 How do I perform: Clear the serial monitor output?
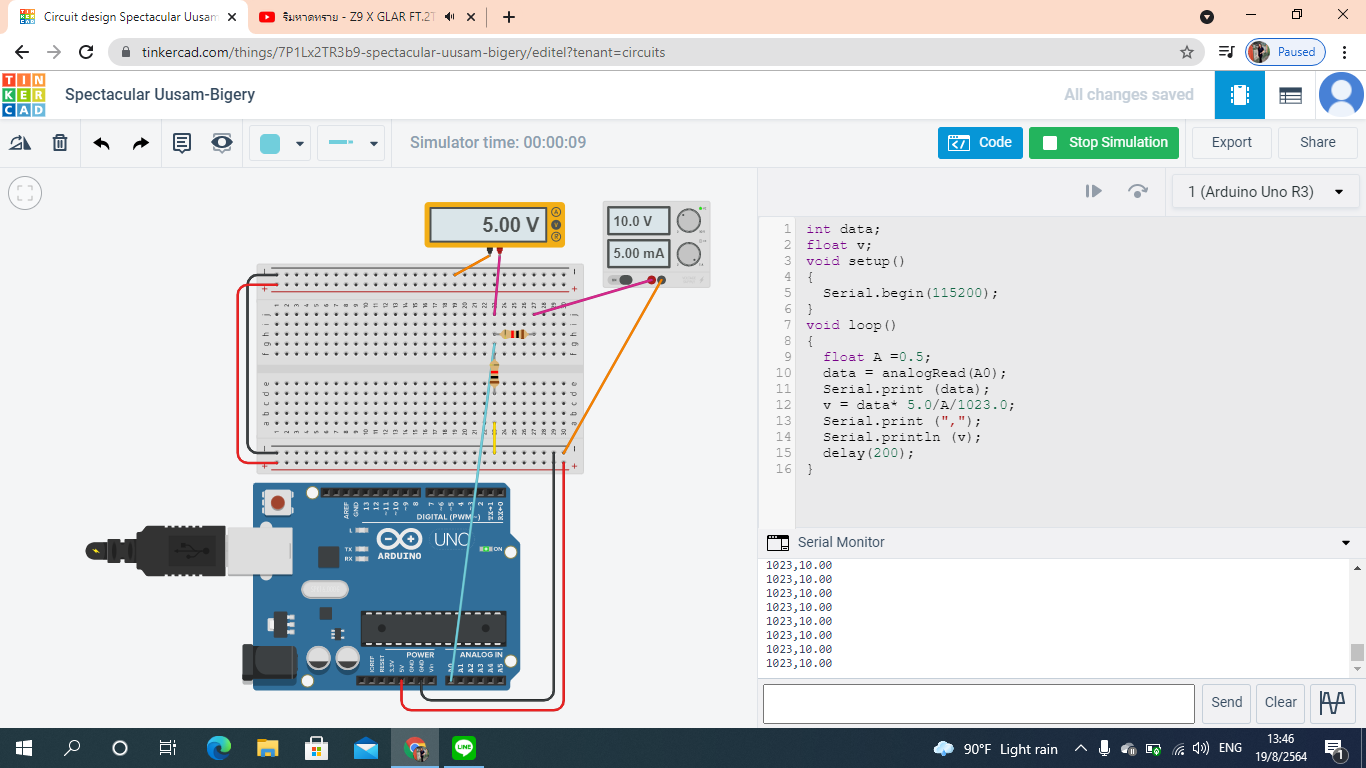pyautogui.click(x=1280, y=703)
